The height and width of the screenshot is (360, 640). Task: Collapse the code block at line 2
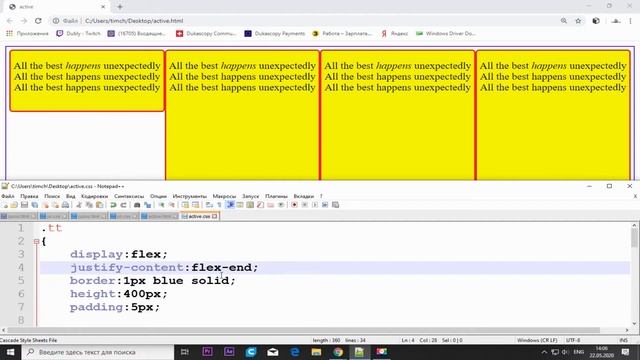[x=36, y=241]
